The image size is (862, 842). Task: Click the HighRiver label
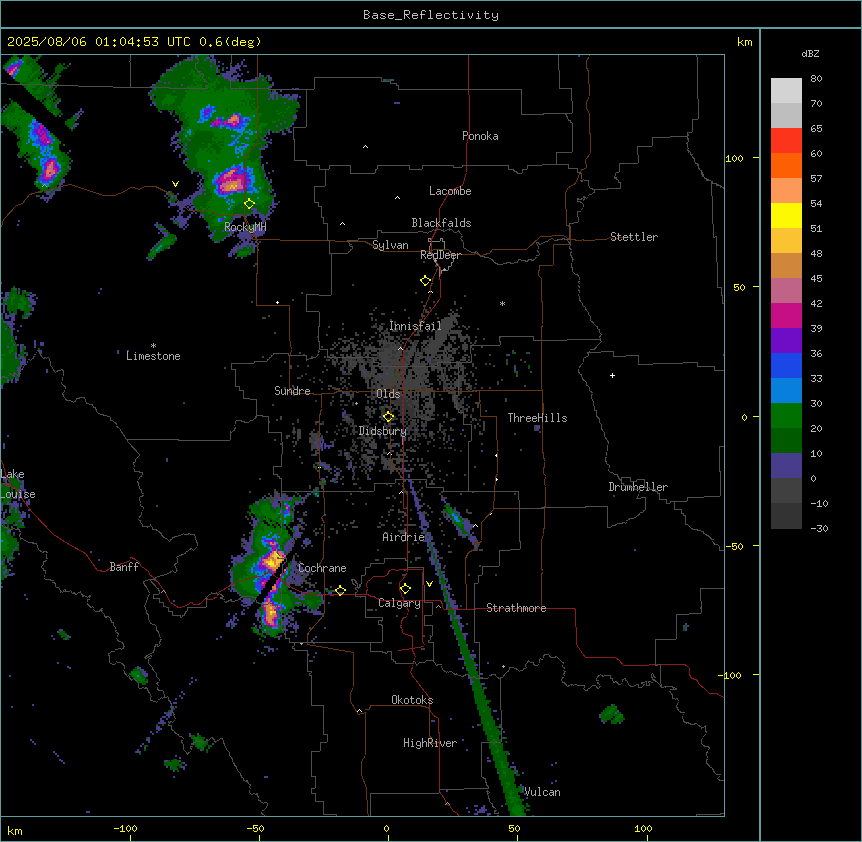click(430, 743)
